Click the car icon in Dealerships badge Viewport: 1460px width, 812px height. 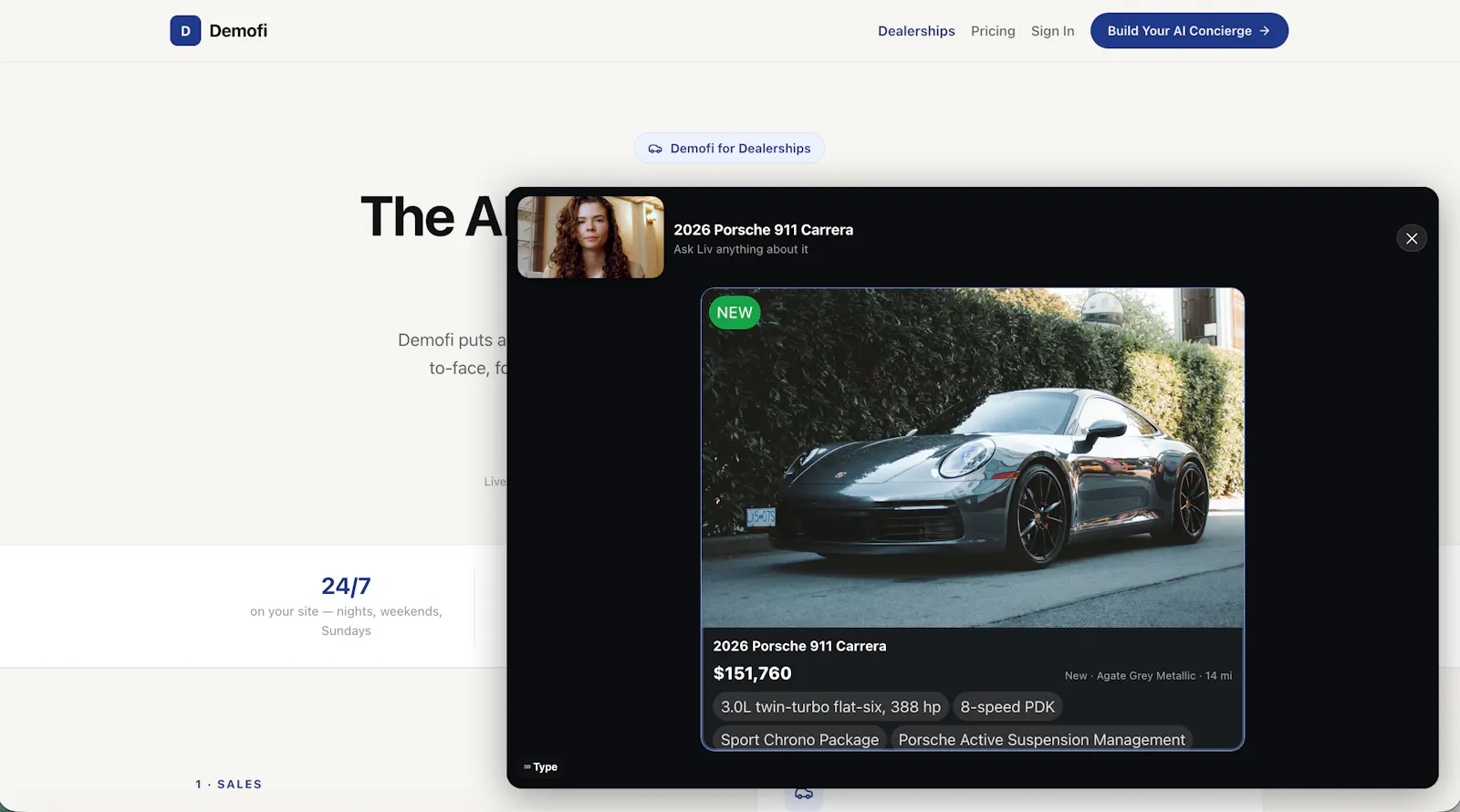point(655,149)
